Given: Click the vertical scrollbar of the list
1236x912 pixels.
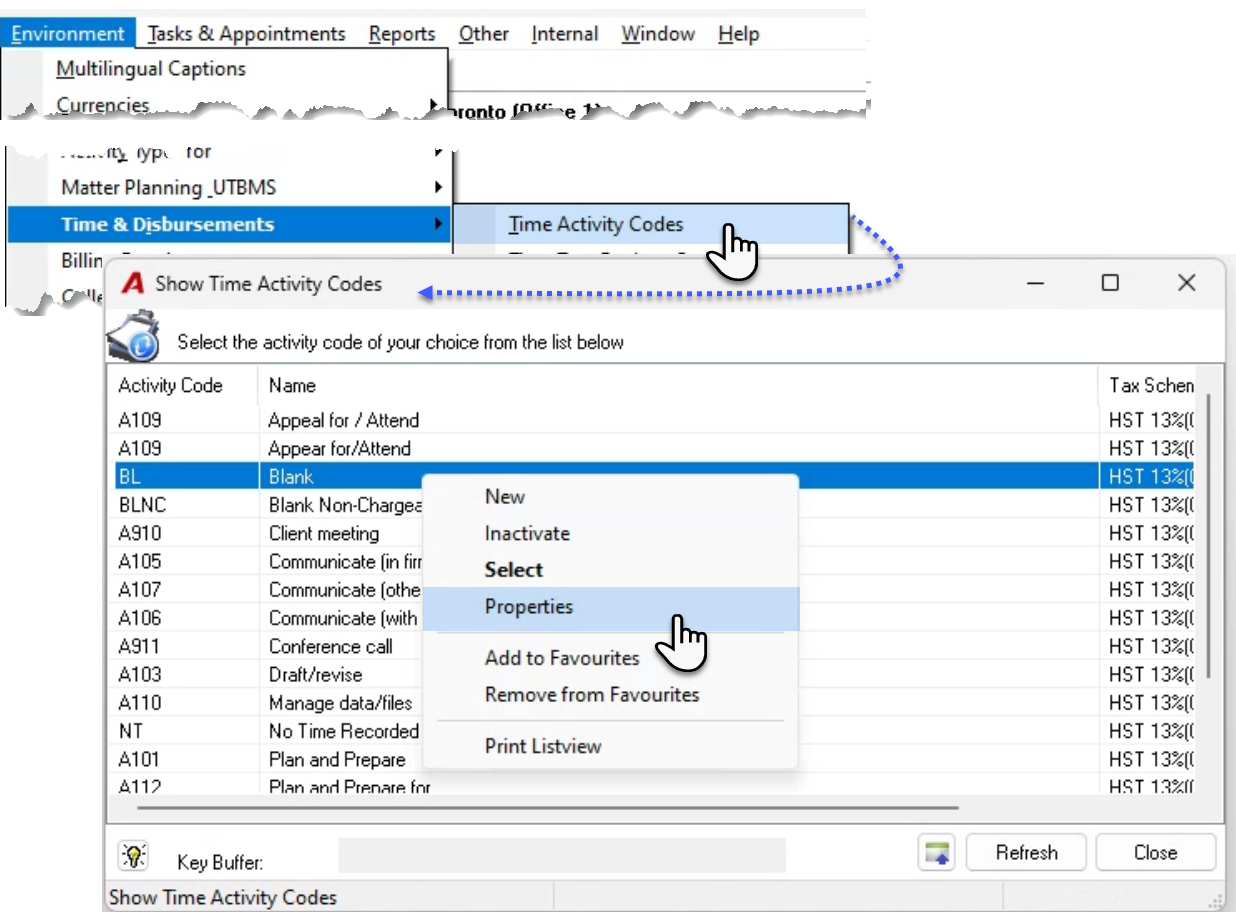Looking at the screenshot, I should point(1209,538).
